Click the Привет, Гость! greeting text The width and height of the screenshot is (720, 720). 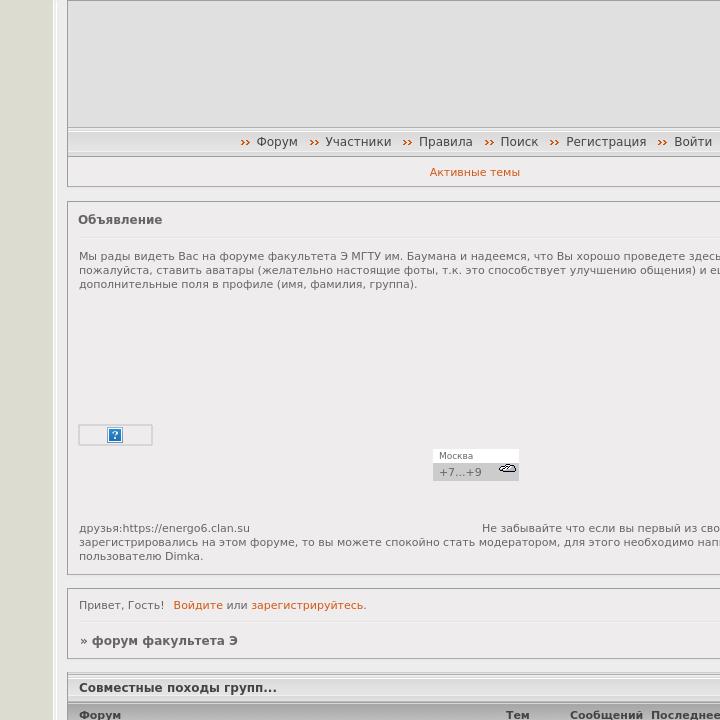tap(121, 605)
